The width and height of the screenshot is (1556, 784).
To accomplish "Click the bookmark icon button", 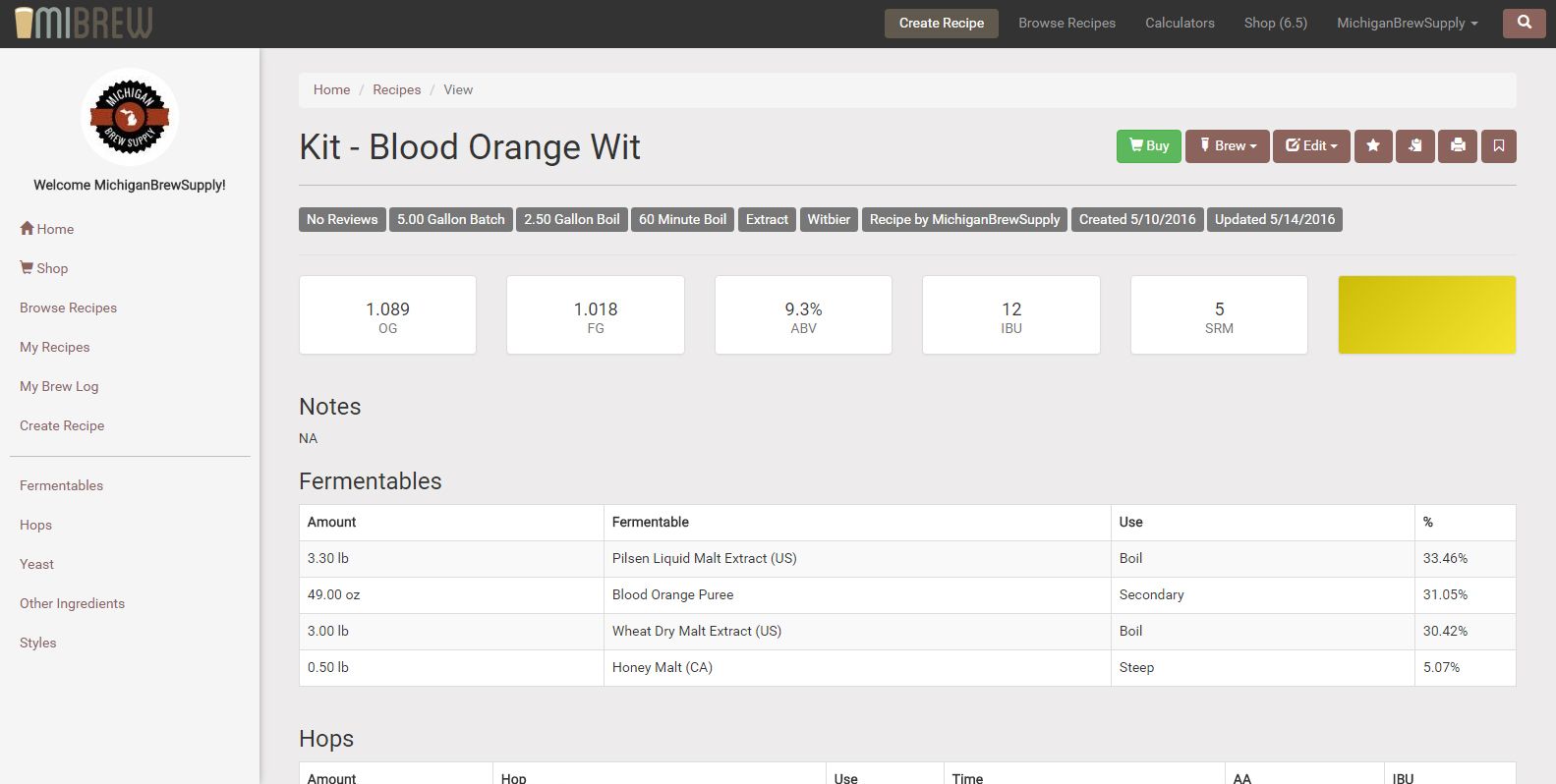I will (x=1499, y=146).
